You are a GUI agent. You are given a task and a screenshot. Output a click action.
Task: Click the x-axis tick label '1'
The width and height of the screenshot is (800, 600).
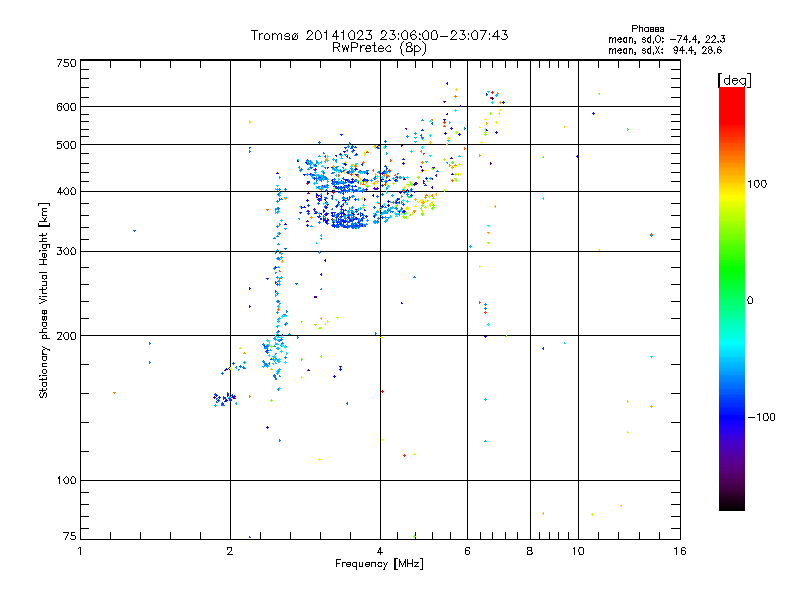pyautogui.click(x=80, y=551)
